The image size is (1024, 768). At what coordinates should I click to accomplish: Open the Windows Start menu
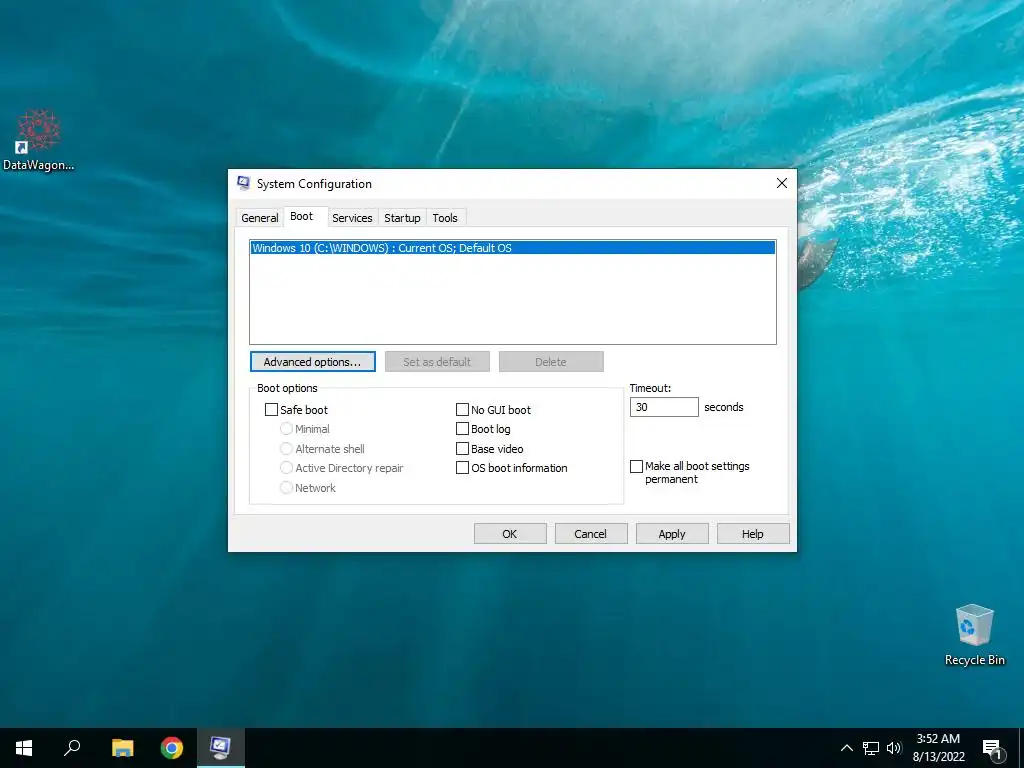tap(24, 748)
